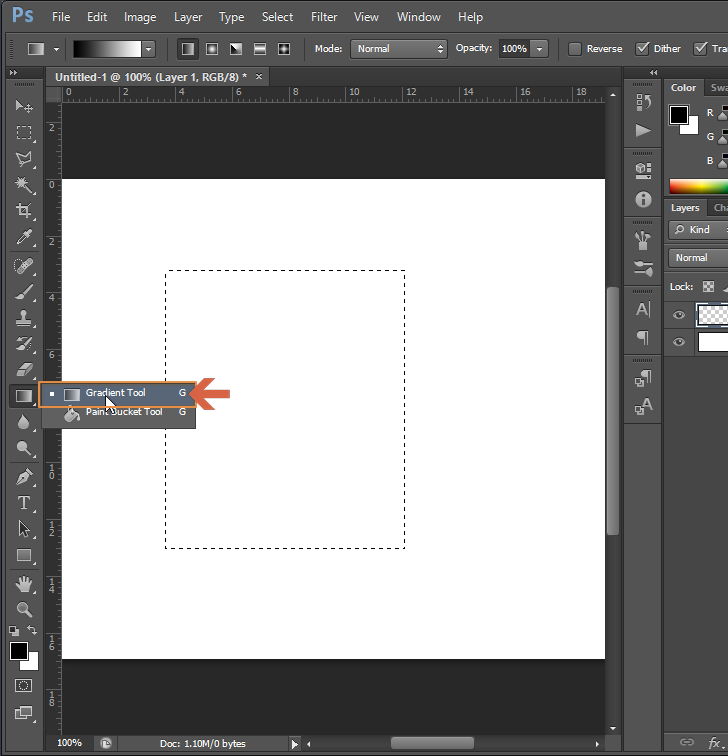Choose Diamond Gradient style
The height and width of the screenshot is (756, 728).
click(x=284, y=49)
